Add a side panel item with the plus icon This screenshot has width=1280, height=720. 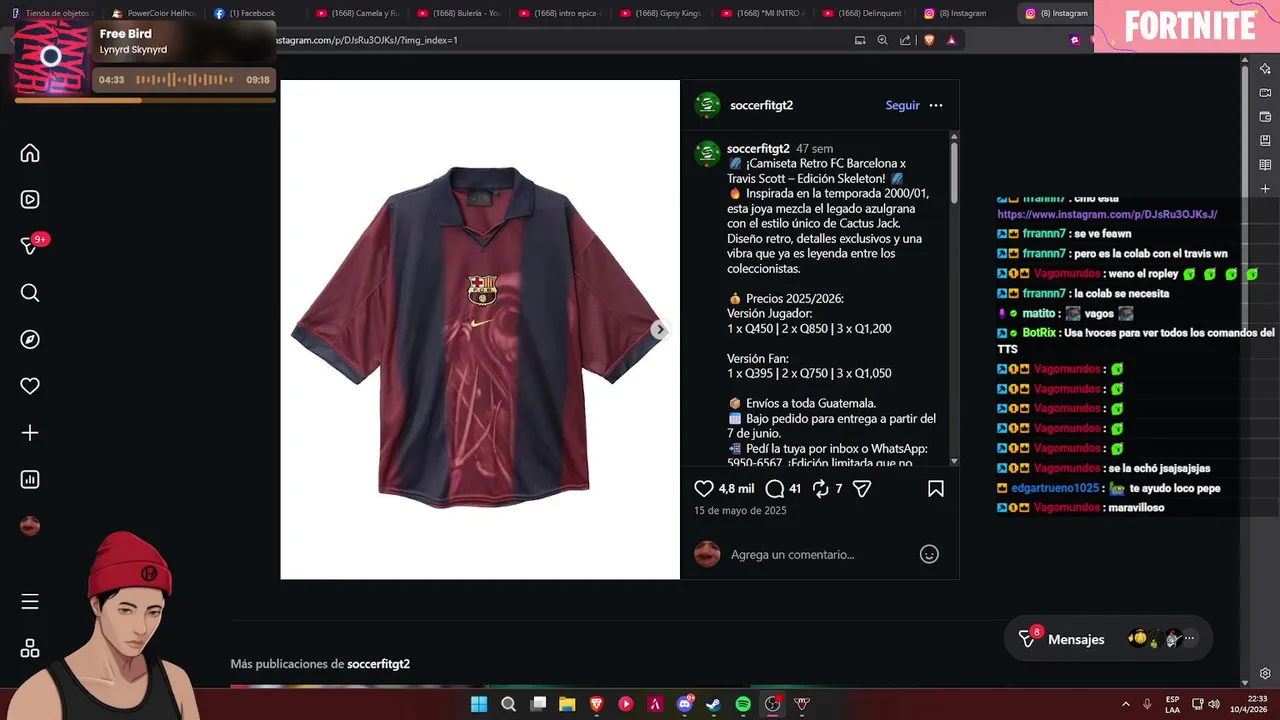pyautogui.click(x=1265, y=189)
